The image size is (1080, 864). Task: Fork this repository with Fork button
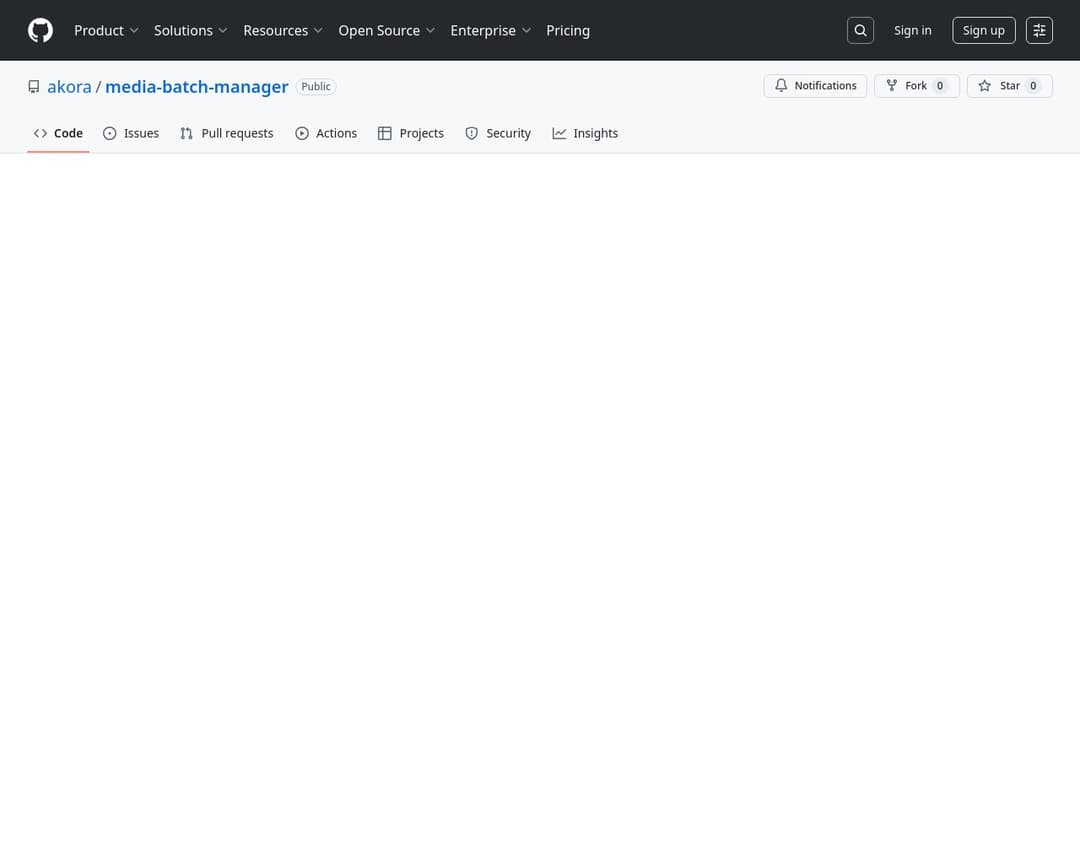pyautogui.click(x=917, y=86)
